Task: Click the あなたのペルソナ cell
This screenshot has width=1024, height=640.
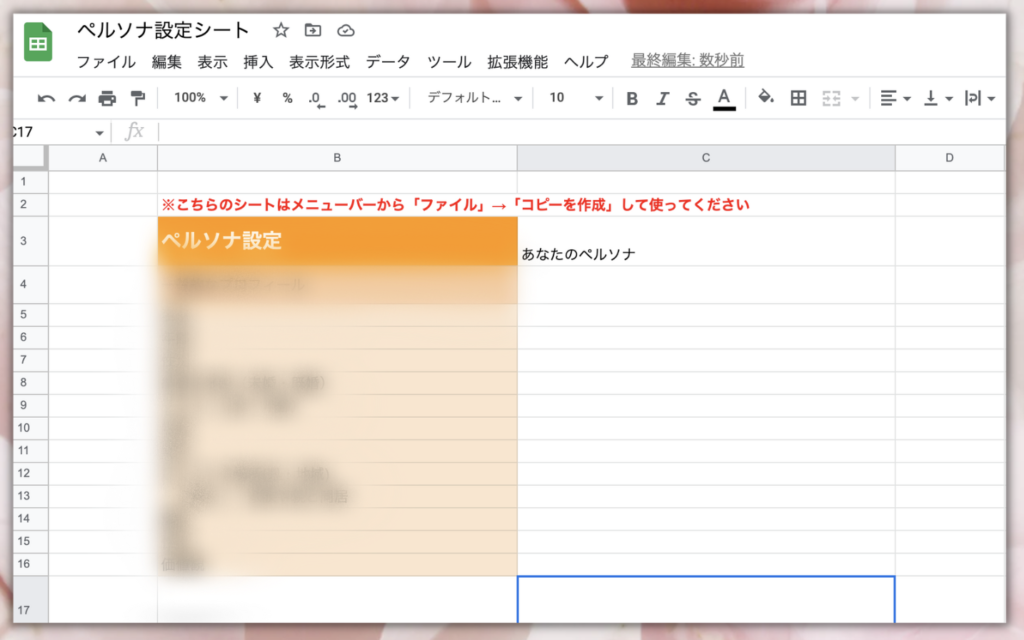Action: point(706,241)
